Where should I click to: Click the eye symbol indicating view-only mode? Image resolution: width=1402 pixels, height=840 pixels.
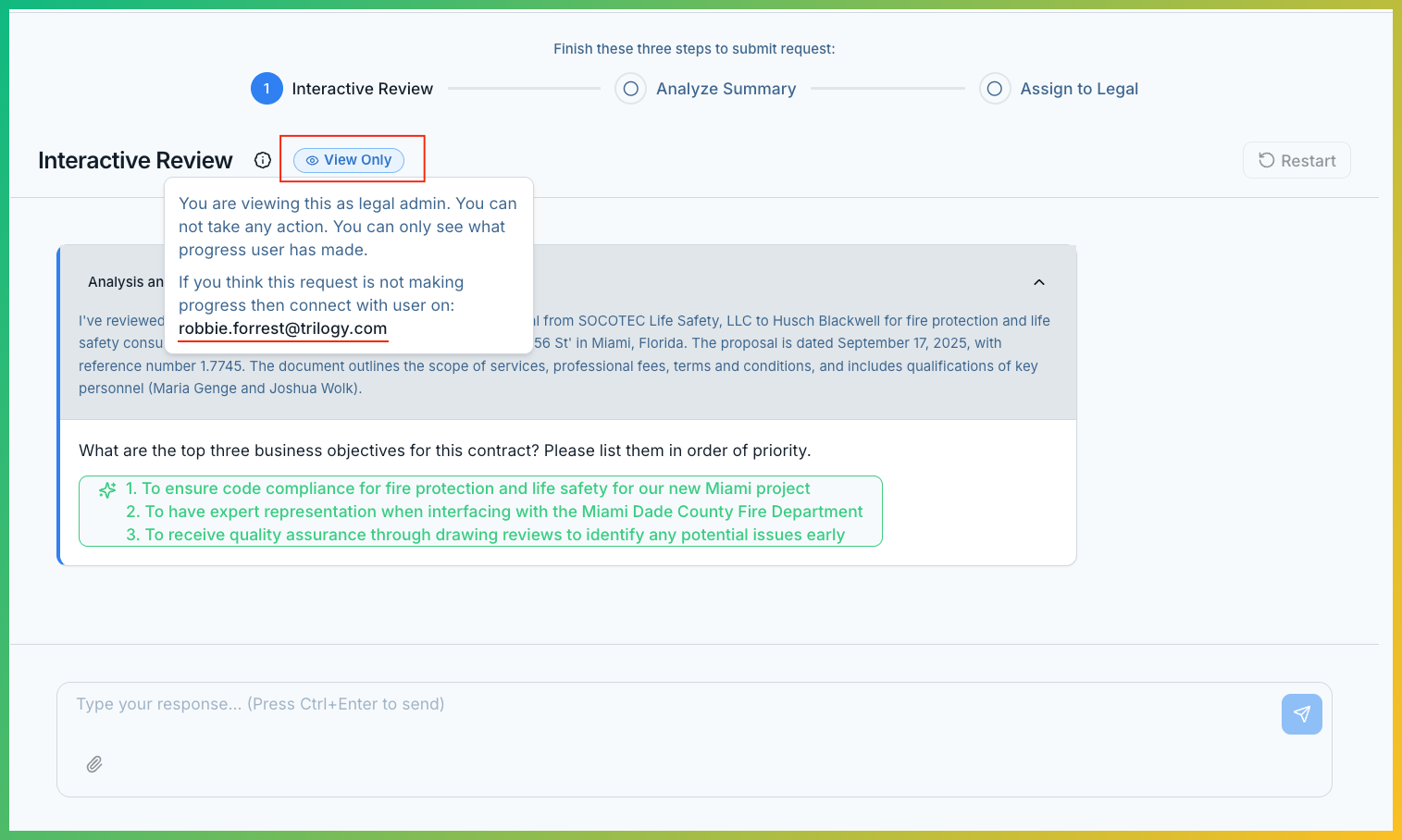point(311,160)
